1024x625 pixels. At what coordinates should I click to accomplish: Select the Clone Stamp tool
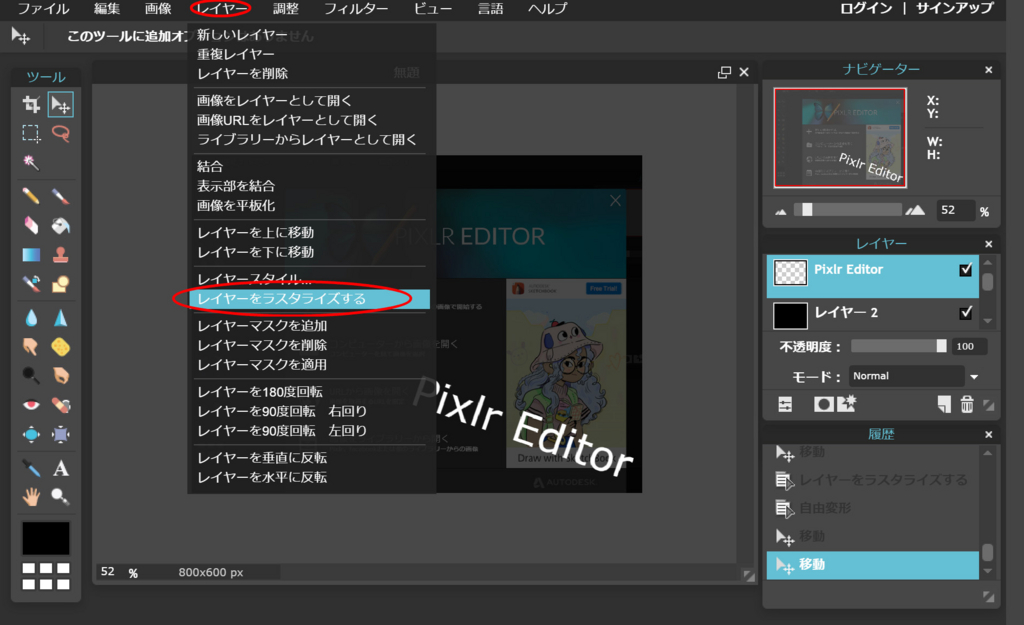pos(61,255)
